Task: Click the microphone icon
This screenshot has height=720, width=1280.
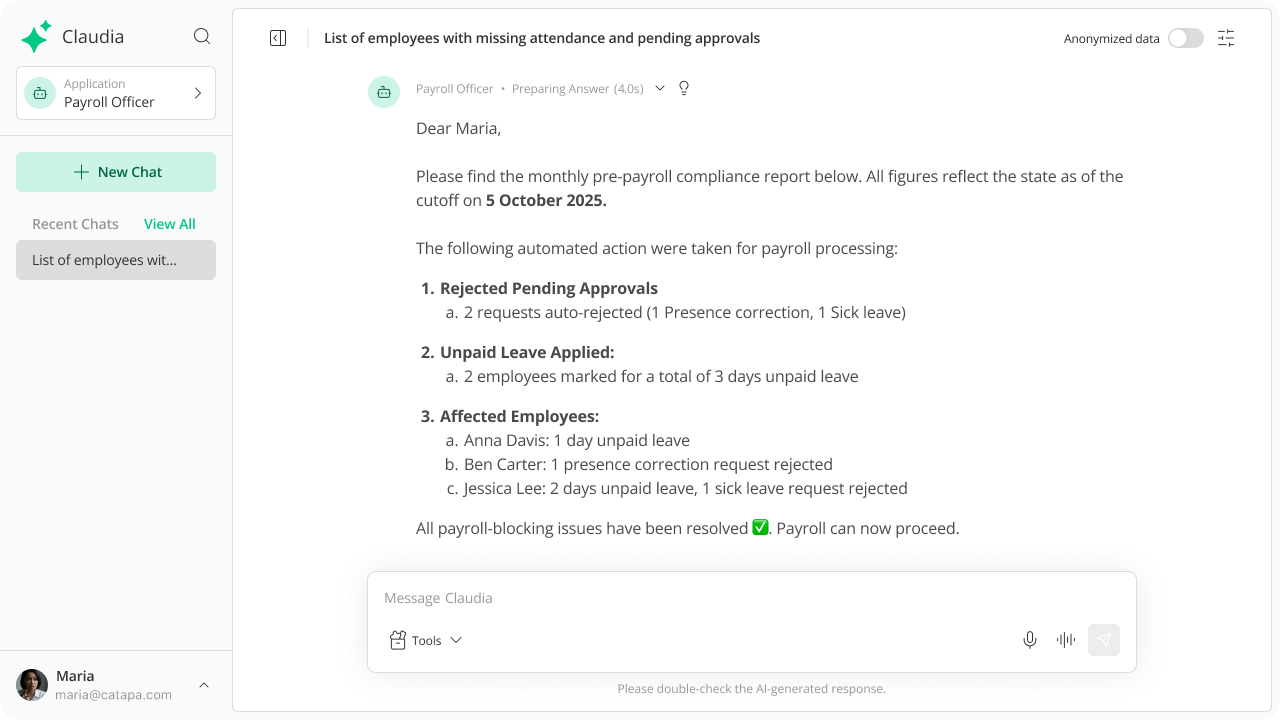Action: coord(1030,640)
